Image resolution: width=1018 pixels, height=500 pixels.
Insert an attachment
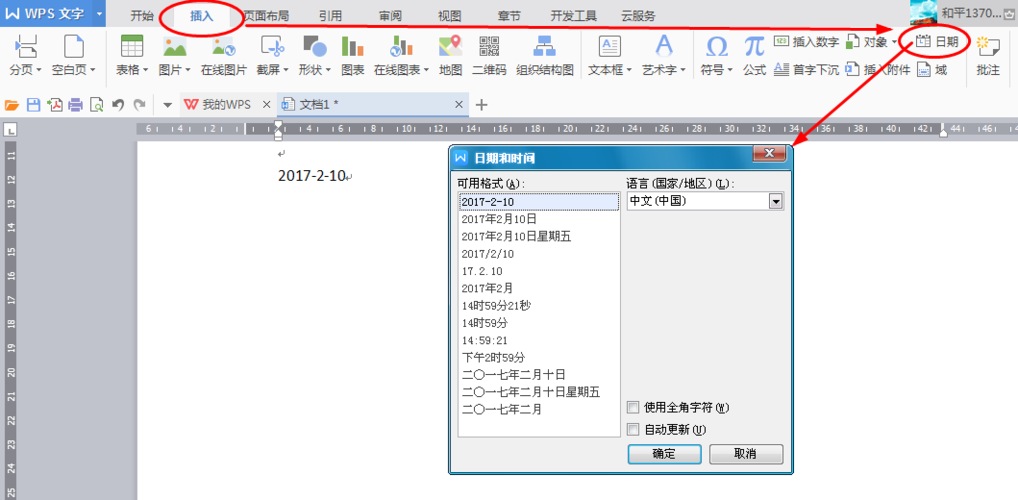(x=878, y=70)
